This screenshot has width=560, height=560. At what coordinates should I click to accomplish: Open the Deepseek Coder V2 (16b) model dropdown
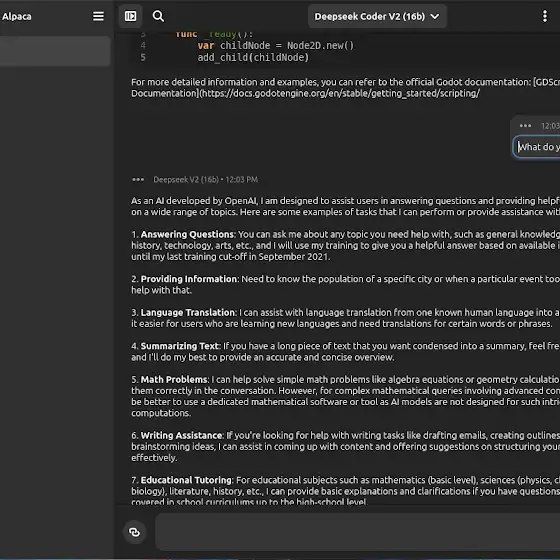(377, 16)
